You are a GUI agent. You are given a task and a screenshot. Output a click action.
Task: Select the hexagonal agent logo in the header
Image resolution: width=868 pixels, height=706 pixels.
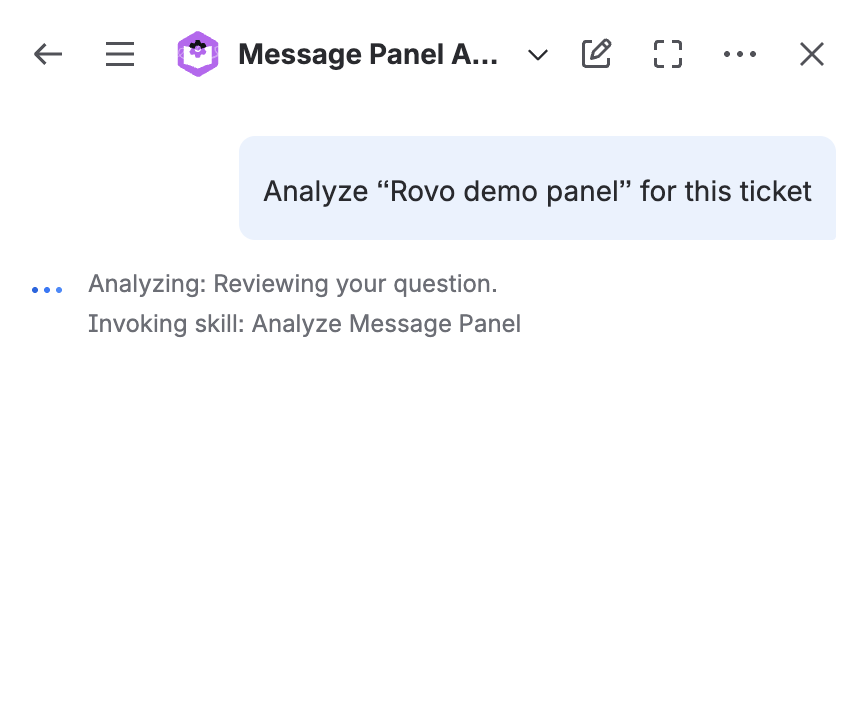pyautogui.click(x=197, y=54)
